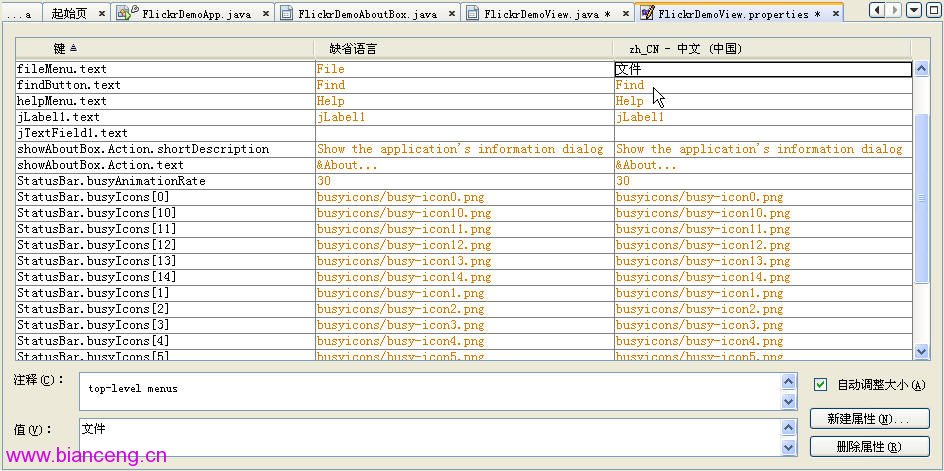
Task: Select the helpMenu.text key
Action: tap(164, 101)
